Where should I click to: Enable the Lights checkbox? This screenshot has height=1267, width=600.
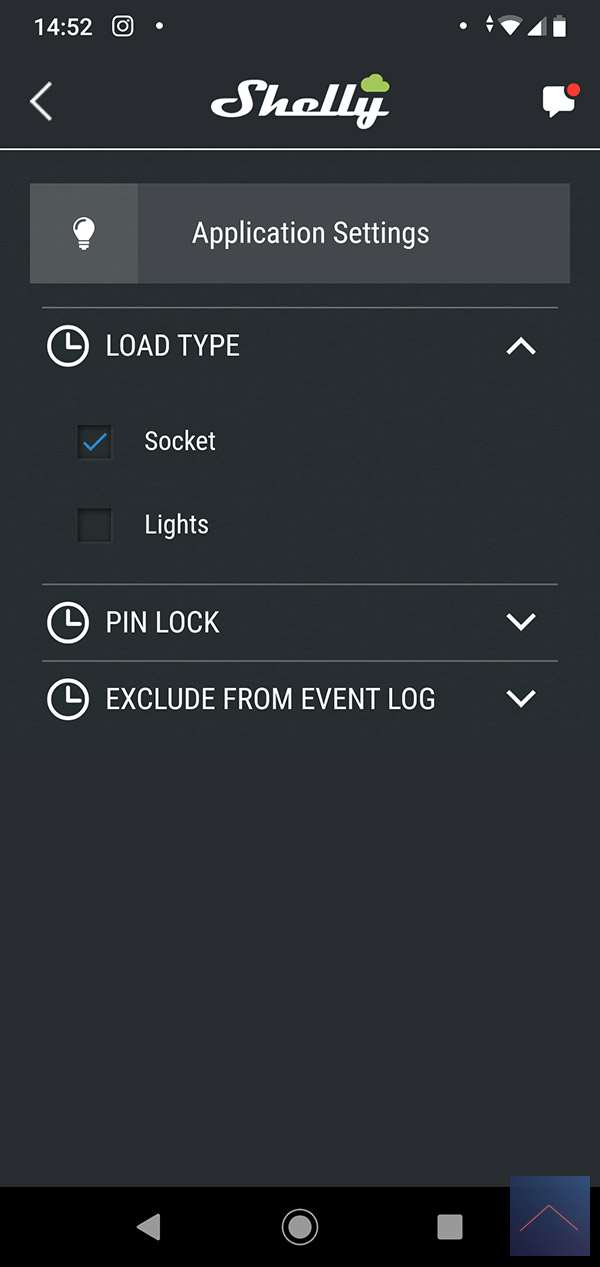pos(95,525)
